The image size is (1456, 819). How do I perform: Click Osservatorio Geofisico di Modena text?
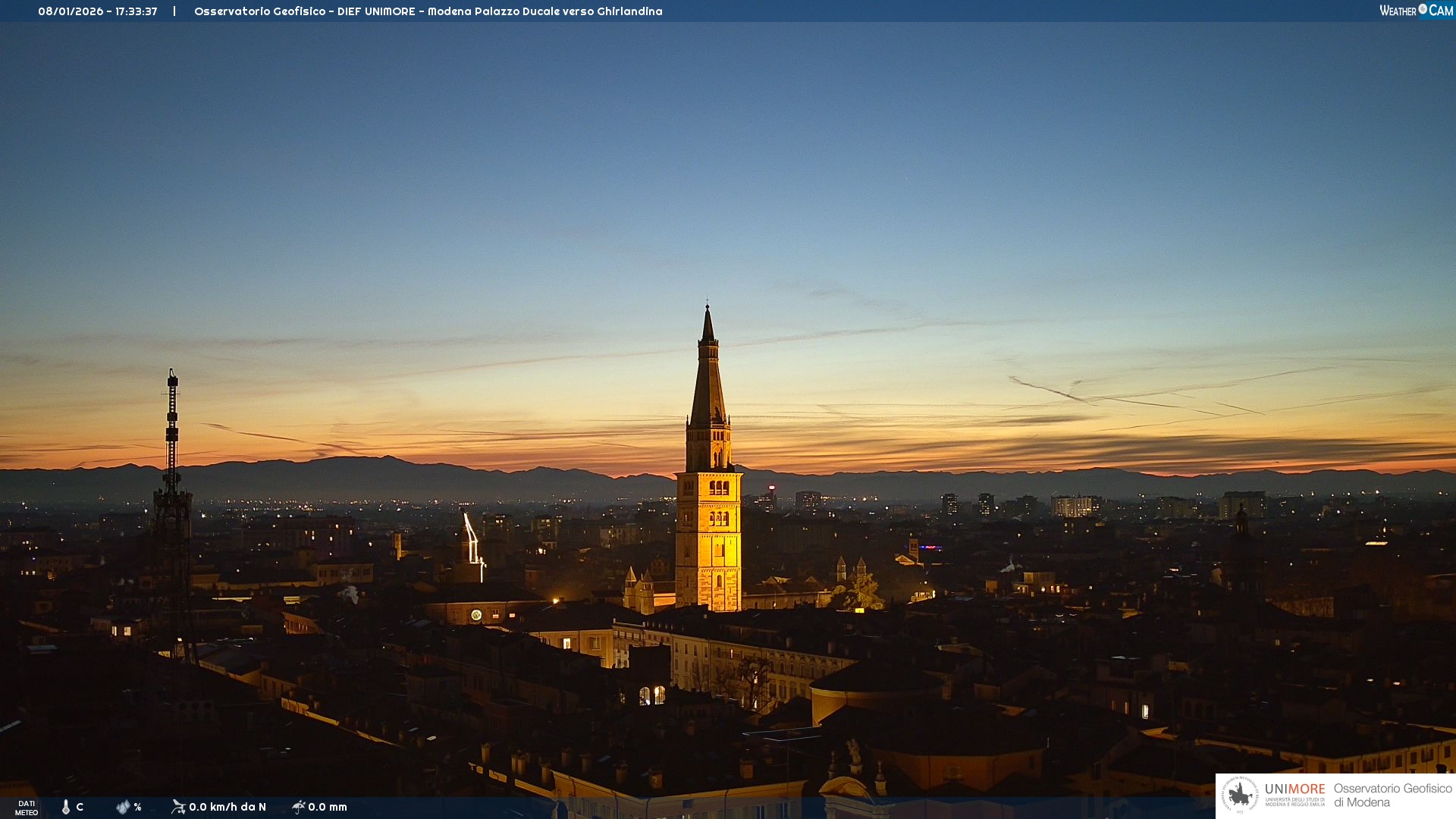pyautogui.click(x=1392, y=795)
